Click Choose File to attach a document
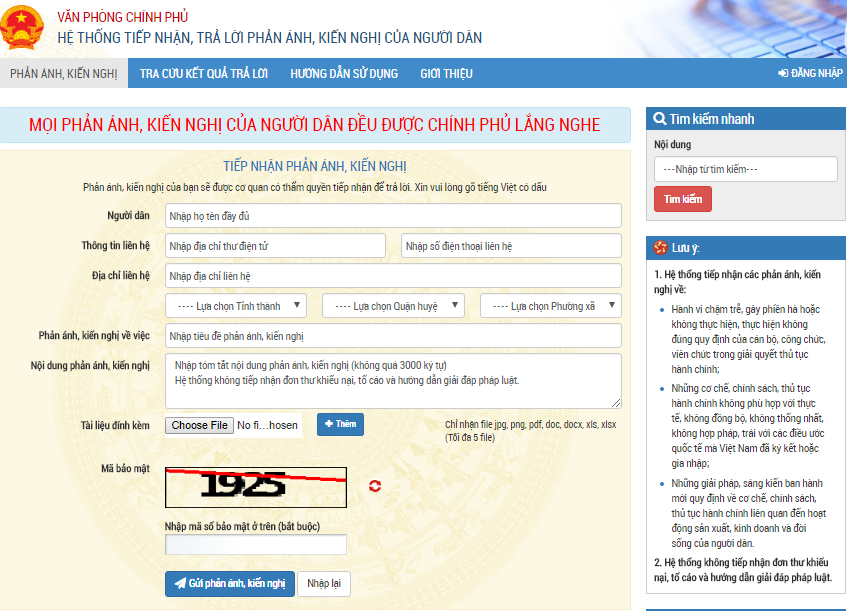This screenshot has width=847, height=611. 200,424
